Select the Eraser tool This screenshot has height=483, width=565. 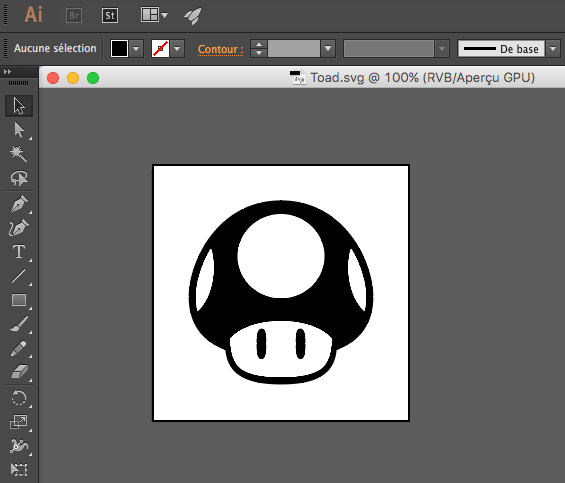19,372
